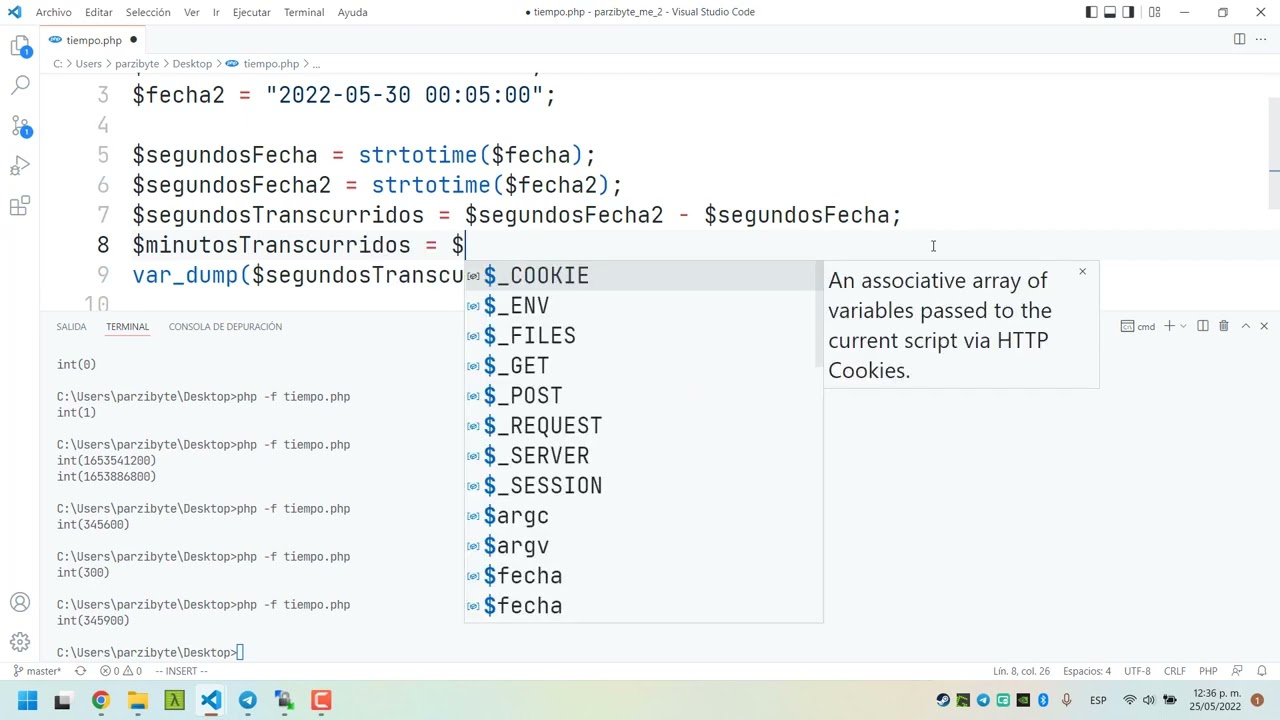This screenshot has height=720, width=1280.
Task: Open File Explorer from taskbar
Action: (x=137, y=700)
